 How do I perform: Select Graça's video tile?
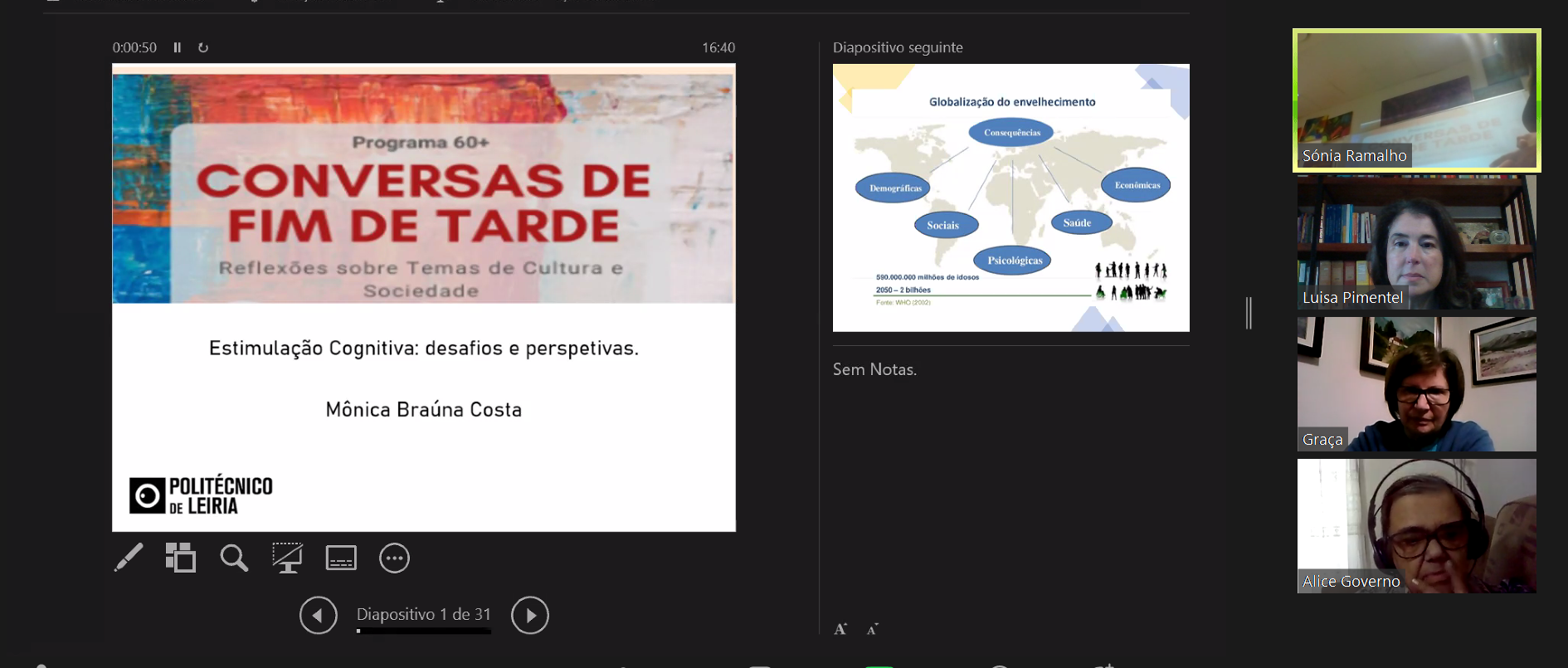click(x=1416, y=384)
